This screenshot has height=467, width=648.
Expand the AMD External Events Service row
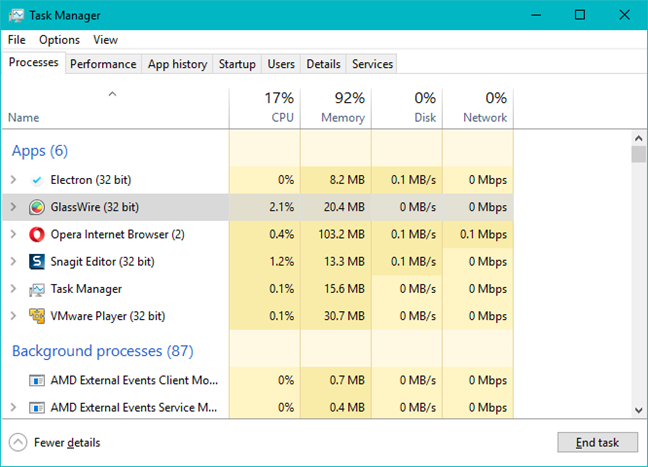click(x=13, y=407)
